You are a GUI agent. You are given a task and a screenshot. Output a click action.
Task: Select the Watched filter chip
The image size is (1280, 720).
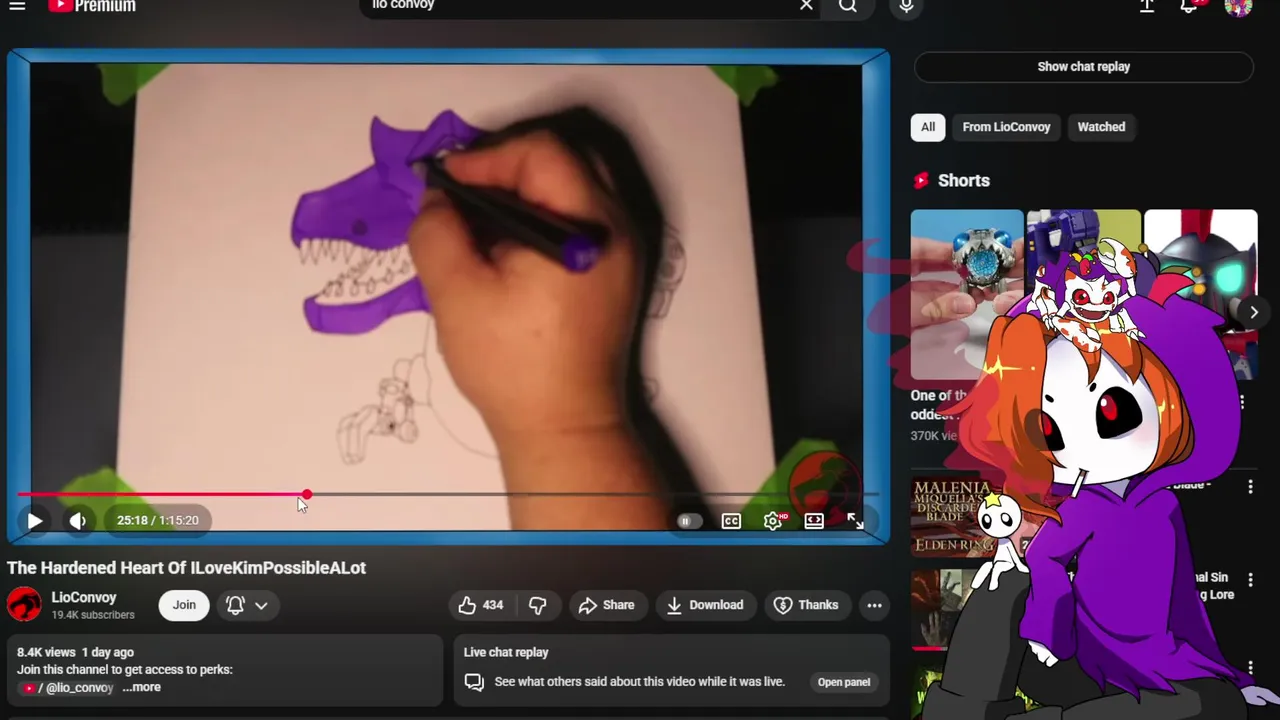click(x=1101, y=127)
